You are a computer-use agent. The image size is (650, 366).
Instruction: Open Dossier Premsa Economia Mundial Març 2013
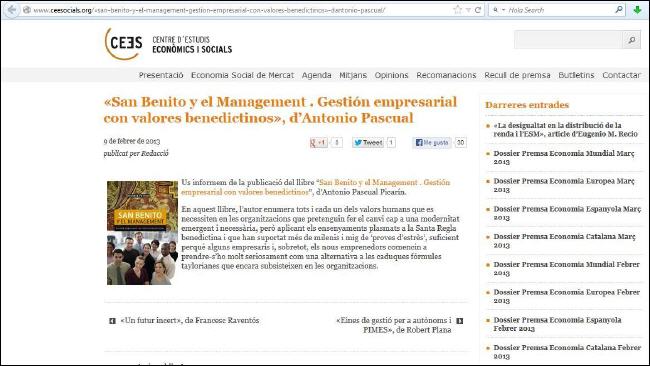click(564, 158)
